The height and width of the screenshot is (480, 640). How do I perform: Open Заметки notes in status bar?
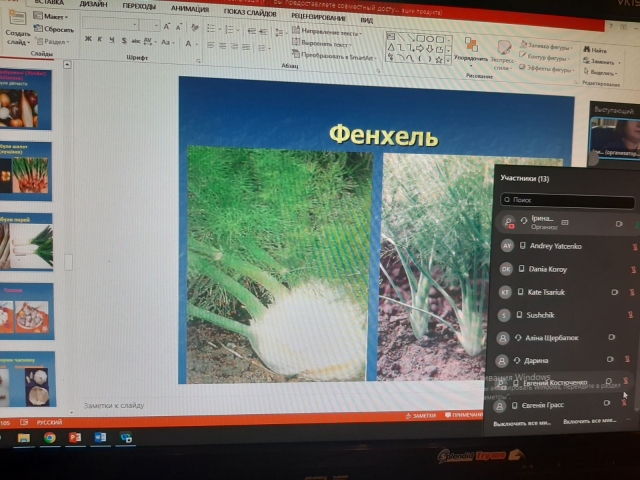click(x=422, y=415)
